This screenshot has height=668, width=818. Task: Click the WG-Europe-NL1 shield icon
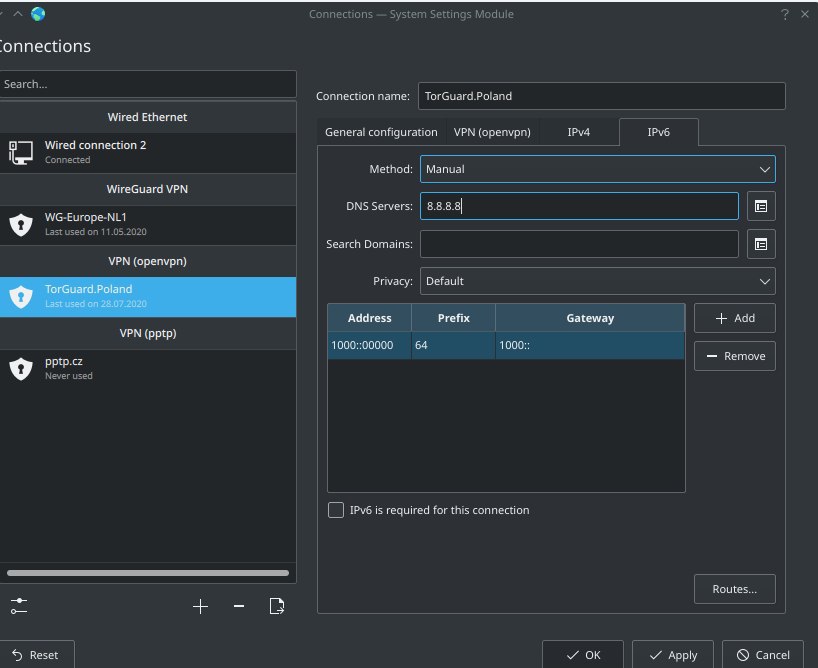(x=21, y=225)
